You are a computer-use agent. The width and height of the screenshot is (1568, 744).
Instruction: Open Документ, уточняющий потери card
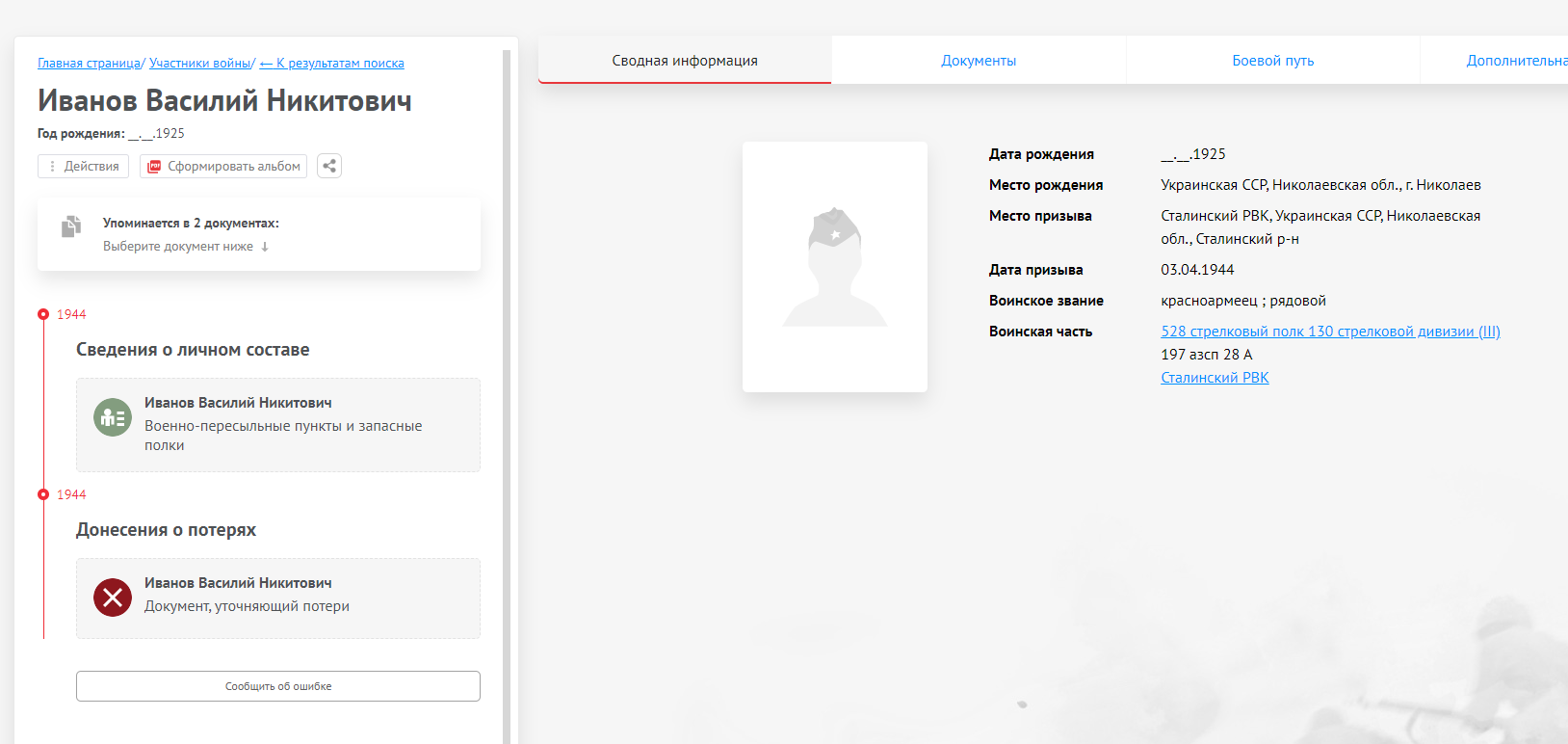pyautogui.click(x=278, y=598)
